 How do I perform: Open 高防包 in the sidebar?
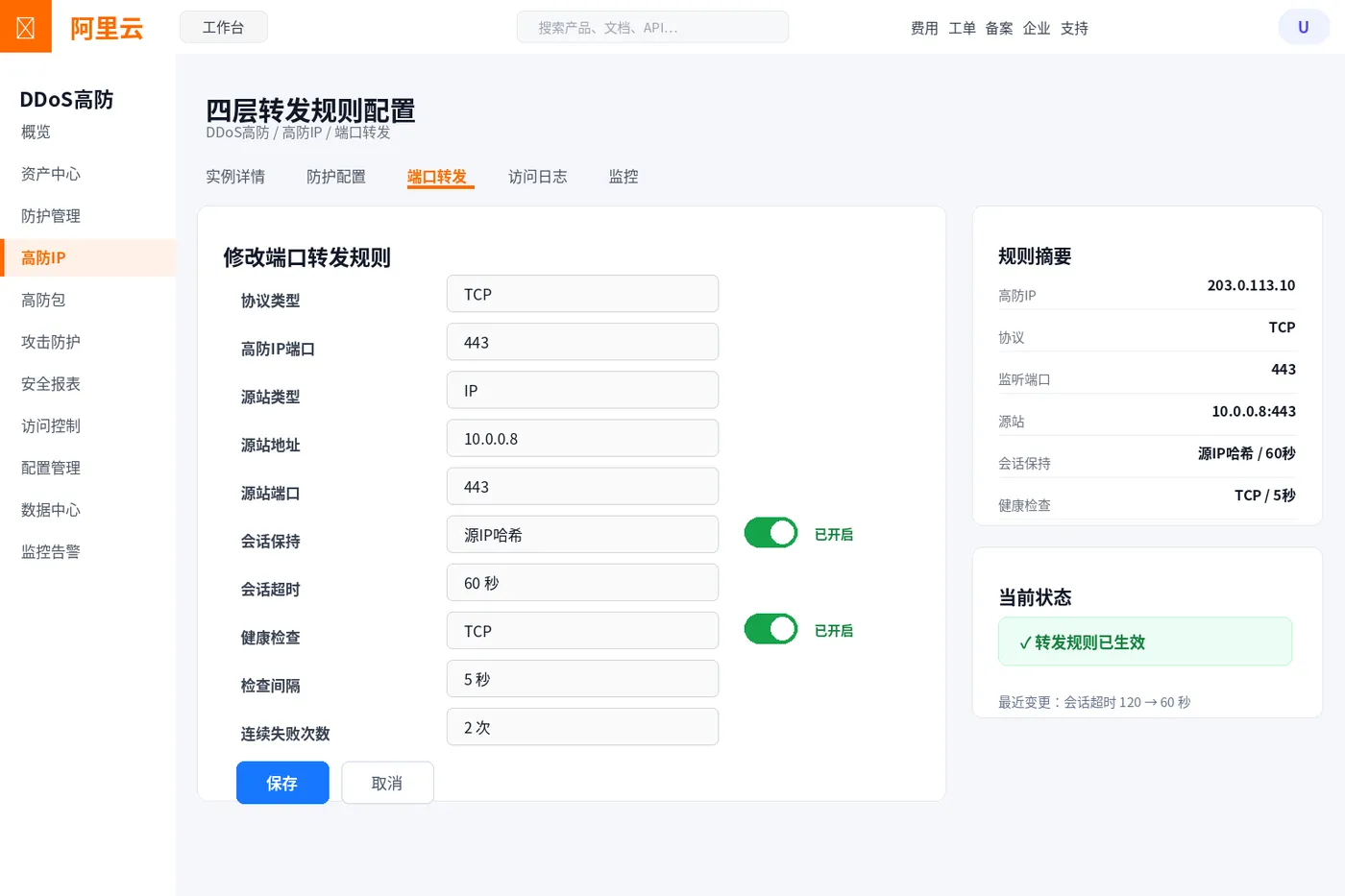point(87,300)
